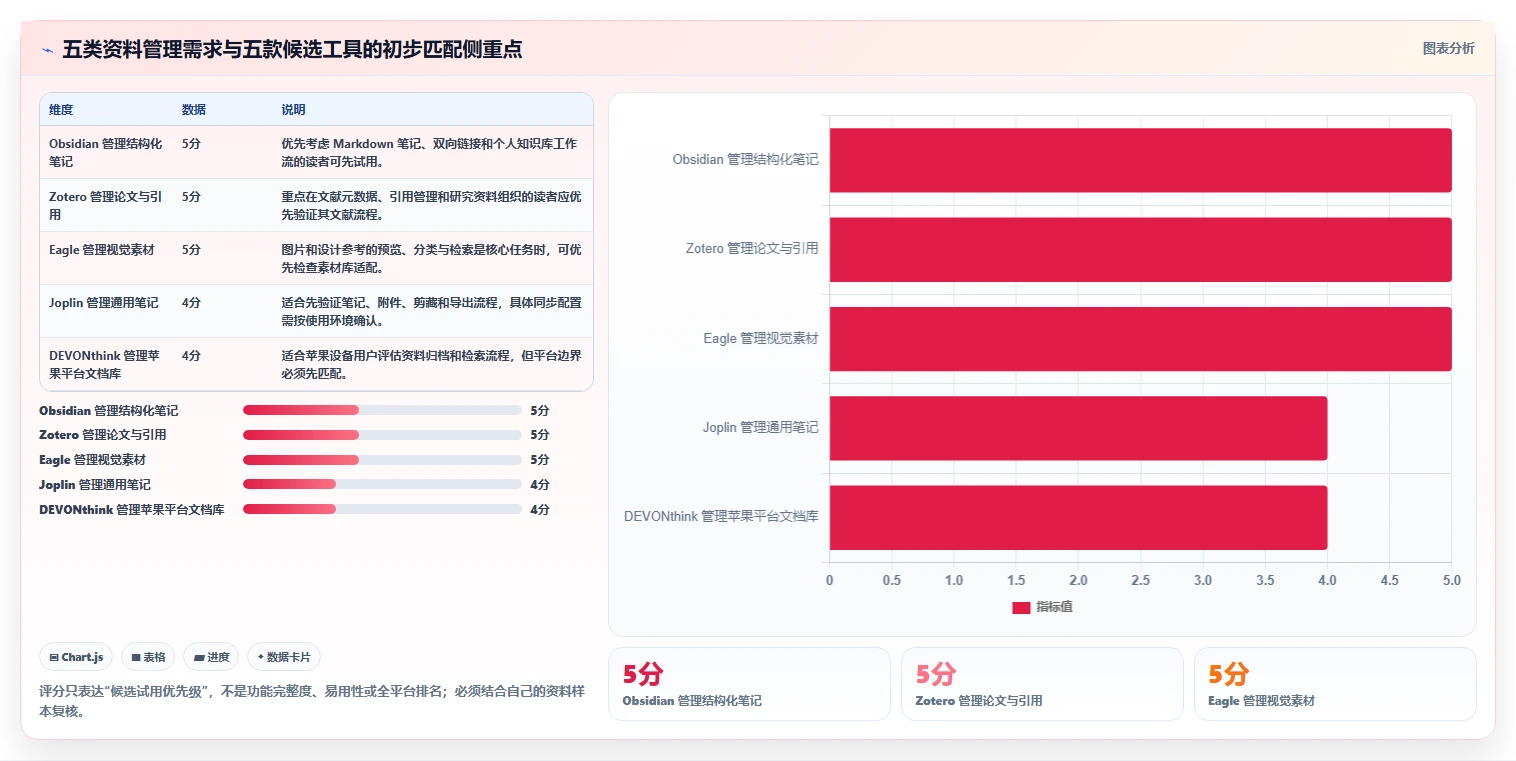
Task: Click the 数据 column header
Action: pyautogui.click(x=194, y=110)
